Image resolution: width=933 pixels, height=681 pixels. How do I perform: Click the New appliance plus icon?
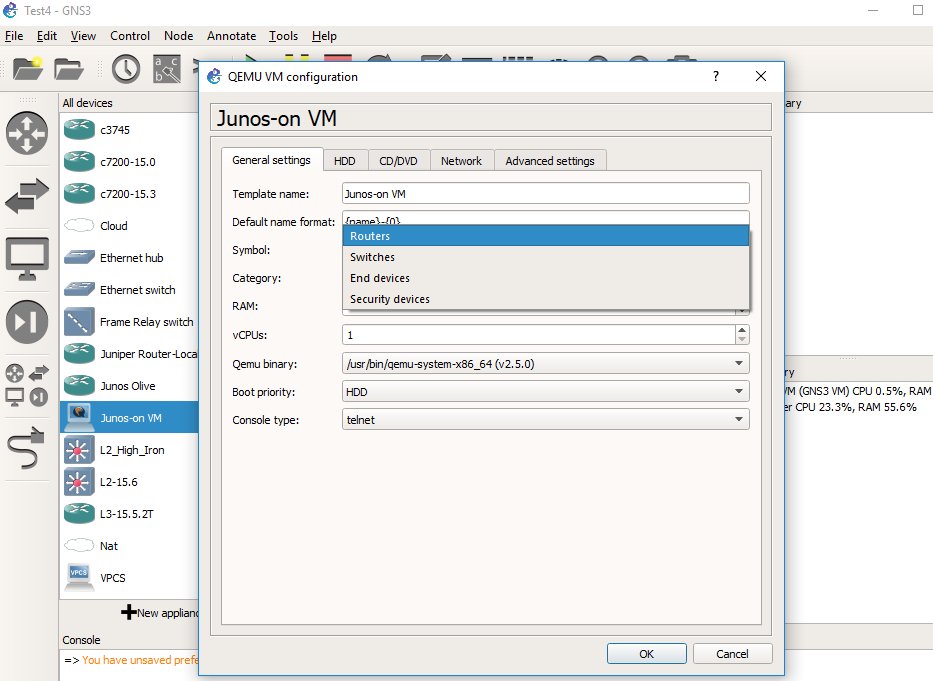[x=129, y=612]
